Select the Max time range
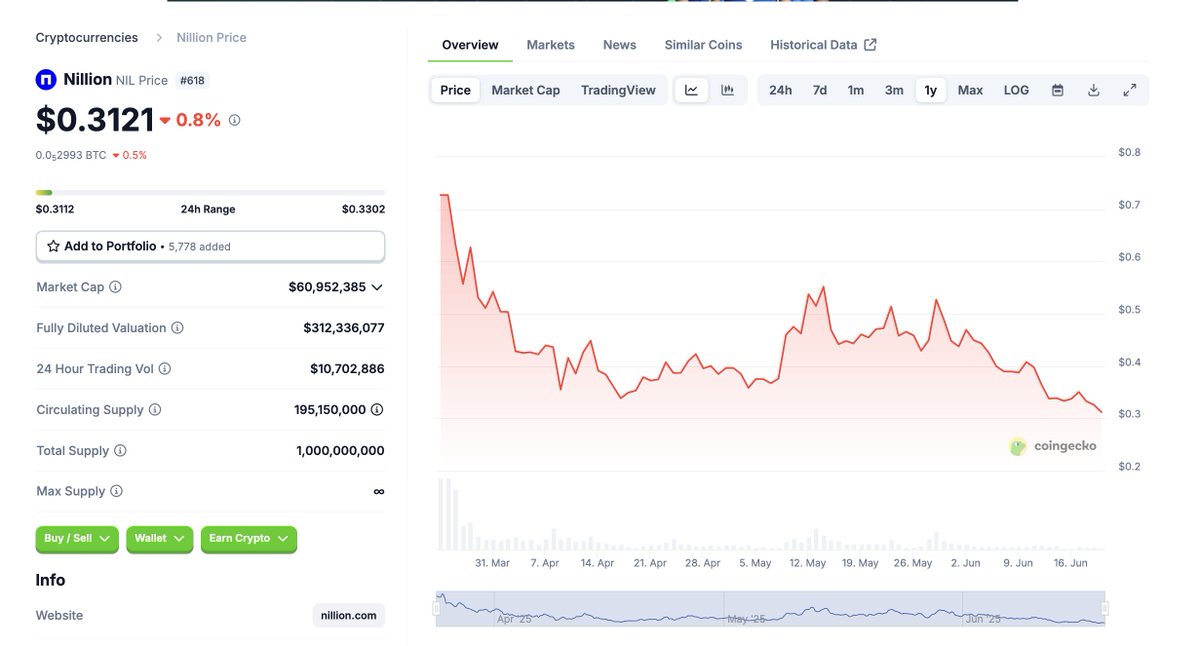This screenshot has width=1200, height=646. coord(970,89)
